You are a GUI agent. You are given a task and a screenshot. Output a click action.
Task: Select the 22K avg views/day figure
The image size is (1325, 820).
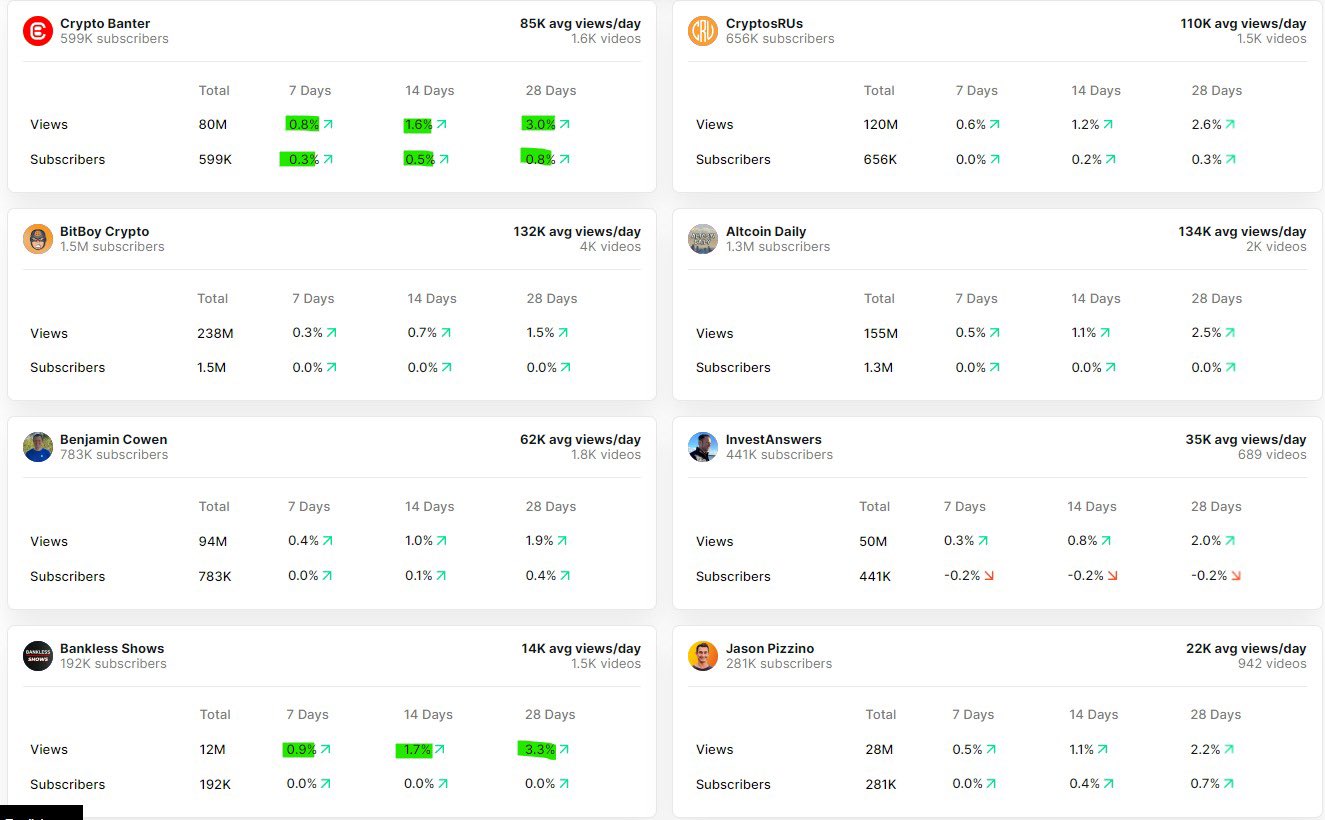(1246, 649)
